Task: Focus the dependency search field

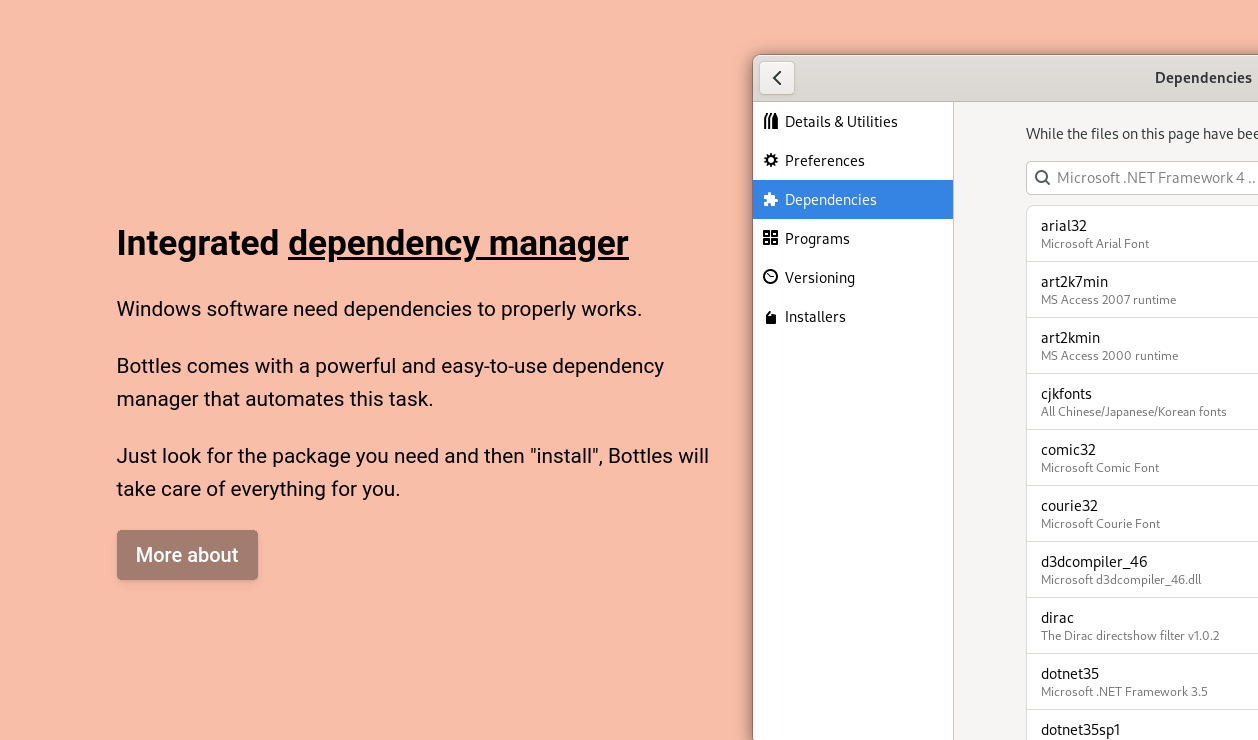Action: coord(1150,178)
